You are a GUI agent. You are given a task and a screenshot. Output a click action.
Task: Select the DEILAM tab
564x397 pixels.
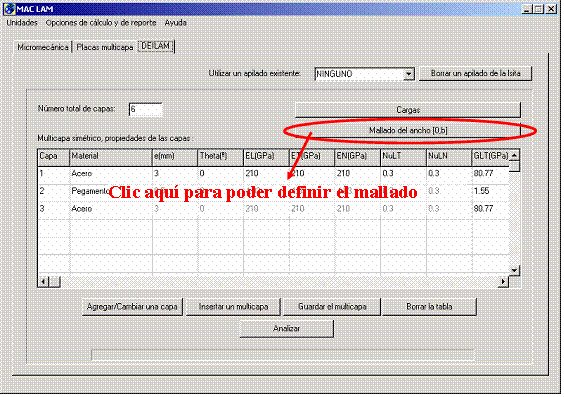pyautogui.click(x=156, y=46)
